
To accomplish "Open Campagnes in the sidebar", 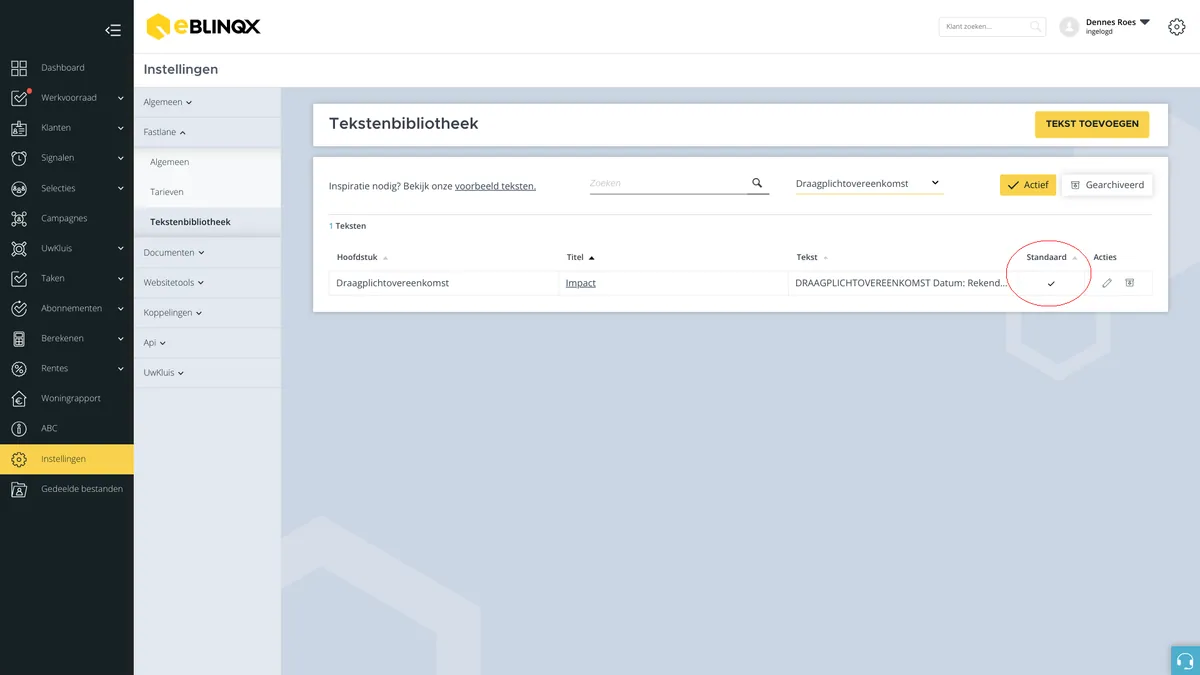I will pos(64,218).
